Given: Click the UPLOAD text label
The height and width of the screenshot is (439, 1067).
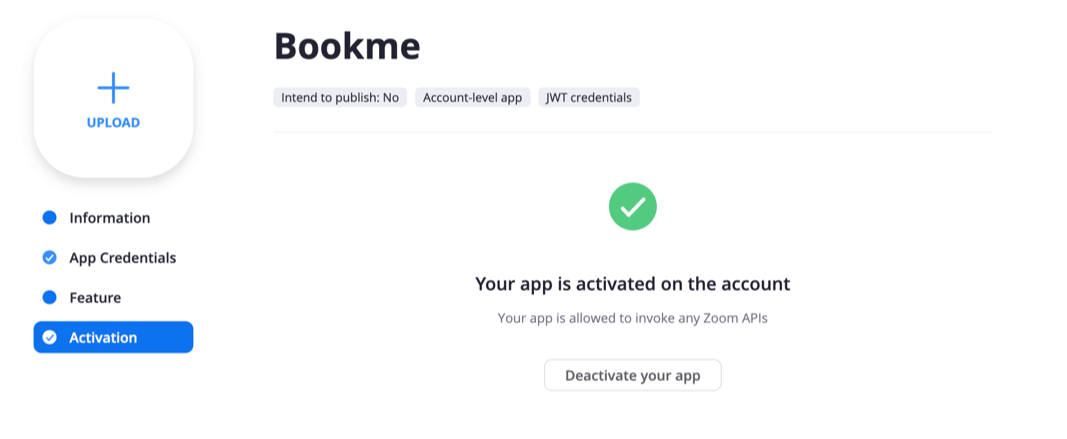Looking at the screenshot, I should click(x=113, y=123).
